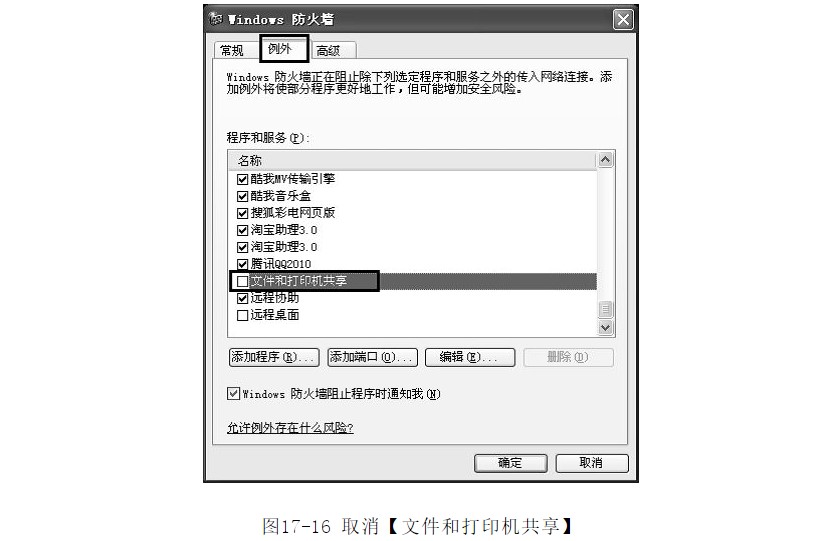The image size is (829, 541).
Task: Click the scrollbar thumb in programs list
Action: pos(605,309)
